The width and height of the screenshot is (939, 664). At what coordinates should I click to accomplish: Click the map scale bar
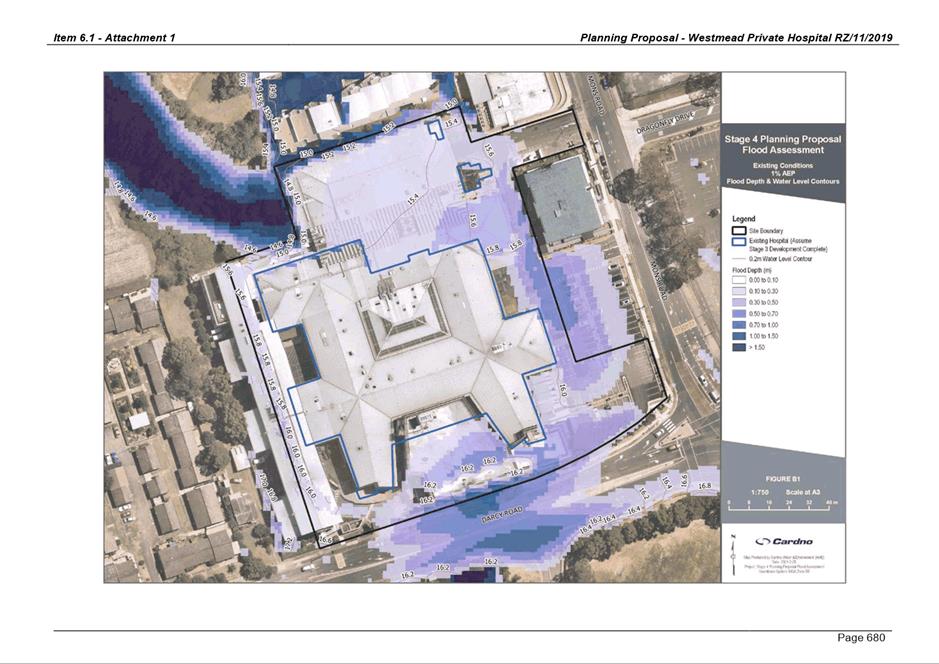[784, 505]
